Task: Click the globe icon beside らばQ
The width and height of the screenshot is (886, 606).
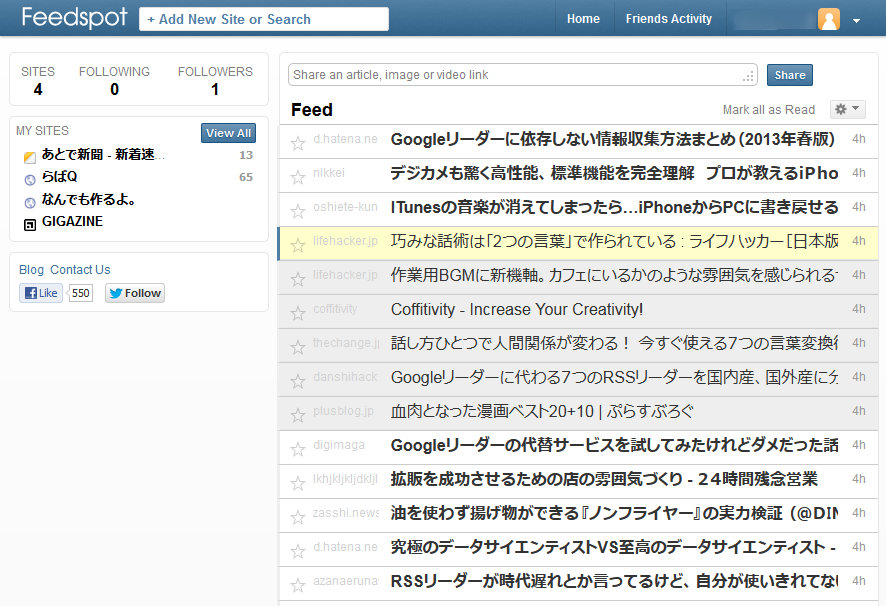Action: pos(28,179)
